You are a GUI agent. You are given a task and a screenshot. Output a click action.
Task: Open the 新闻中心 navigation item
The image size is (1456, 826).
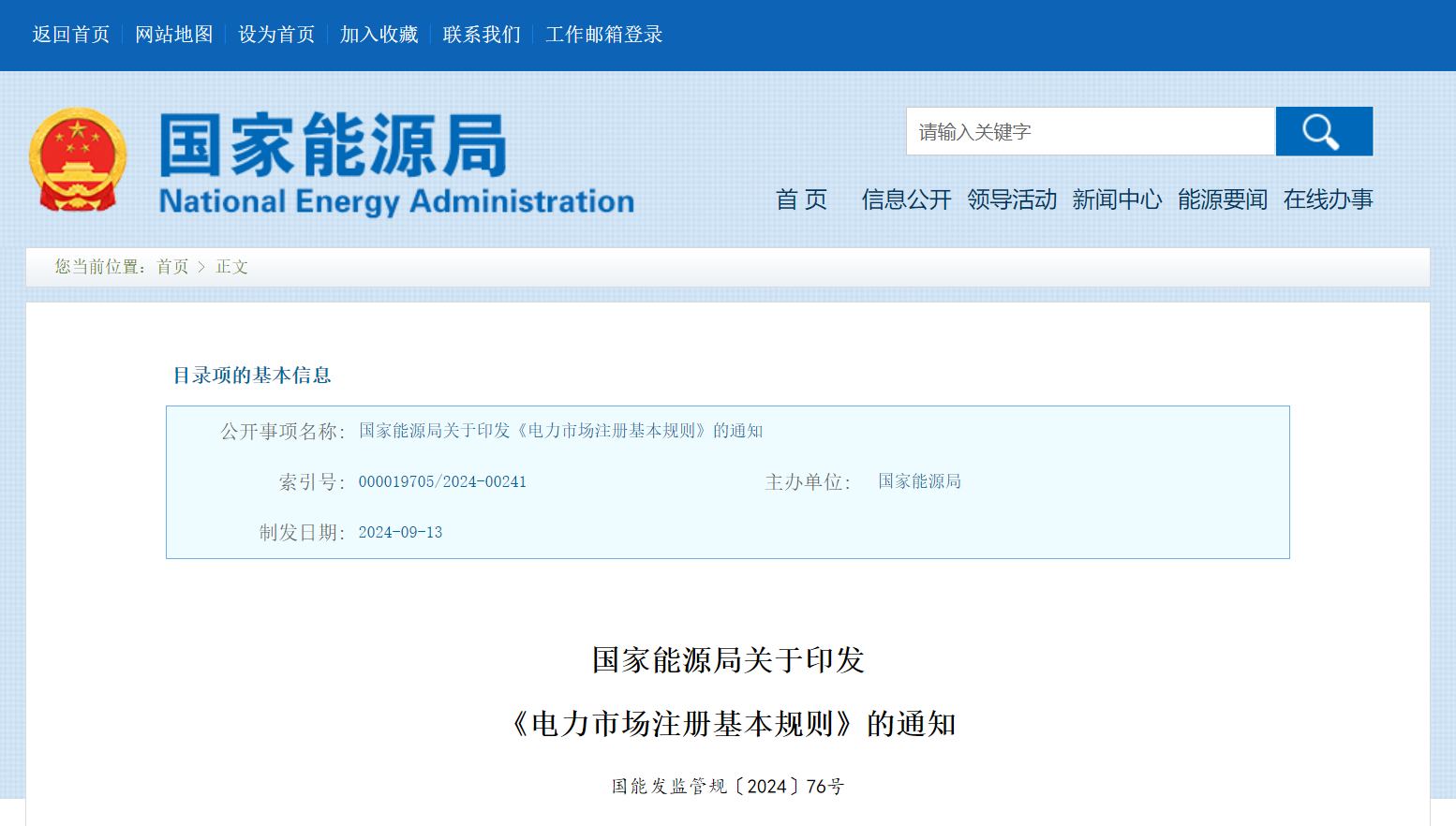(x=1117, y=199)
